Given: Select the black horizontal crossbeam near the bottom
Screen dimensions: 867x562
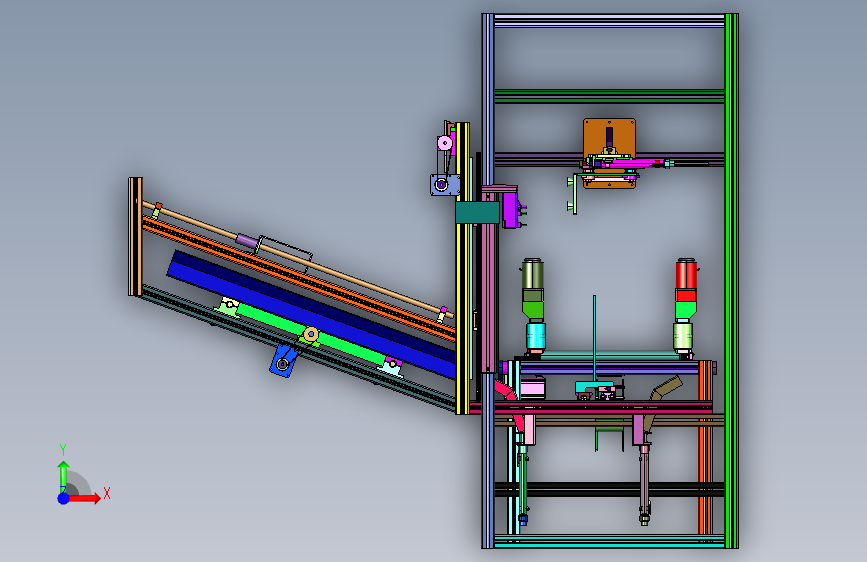Looking at the screenshot, I should [609, 489].
